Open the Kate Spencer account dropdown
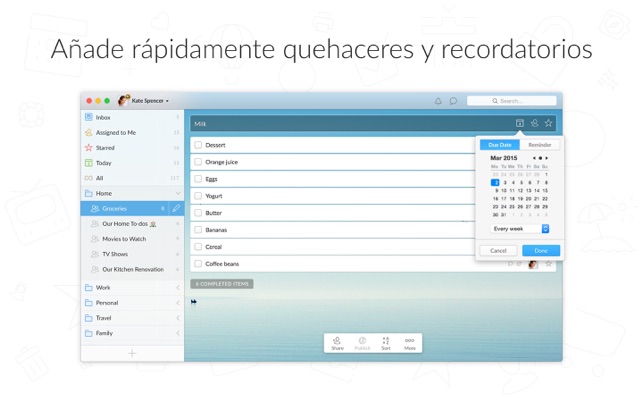Screen dimensions: 643x402 coord(150,100)
